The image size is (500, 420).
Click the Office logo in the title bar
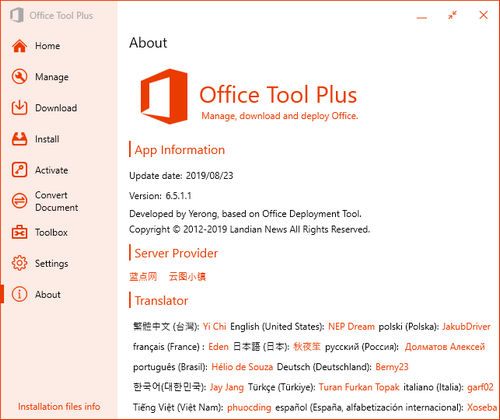point(17,15)
